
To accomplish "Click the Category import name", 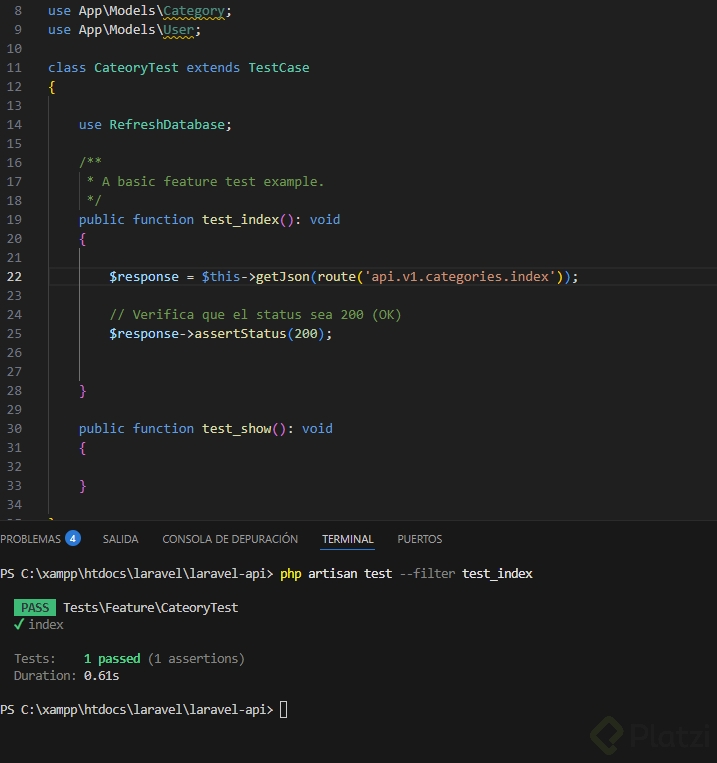I will coord(194,11).
